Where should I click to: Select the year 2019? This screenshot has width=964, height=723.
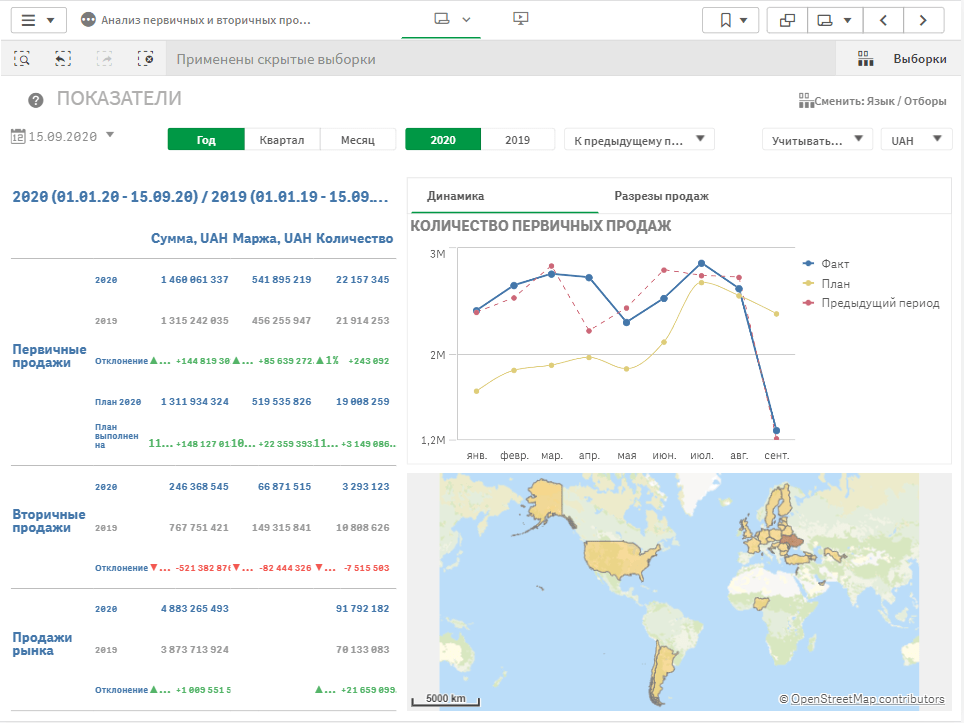tap(517, 140)
